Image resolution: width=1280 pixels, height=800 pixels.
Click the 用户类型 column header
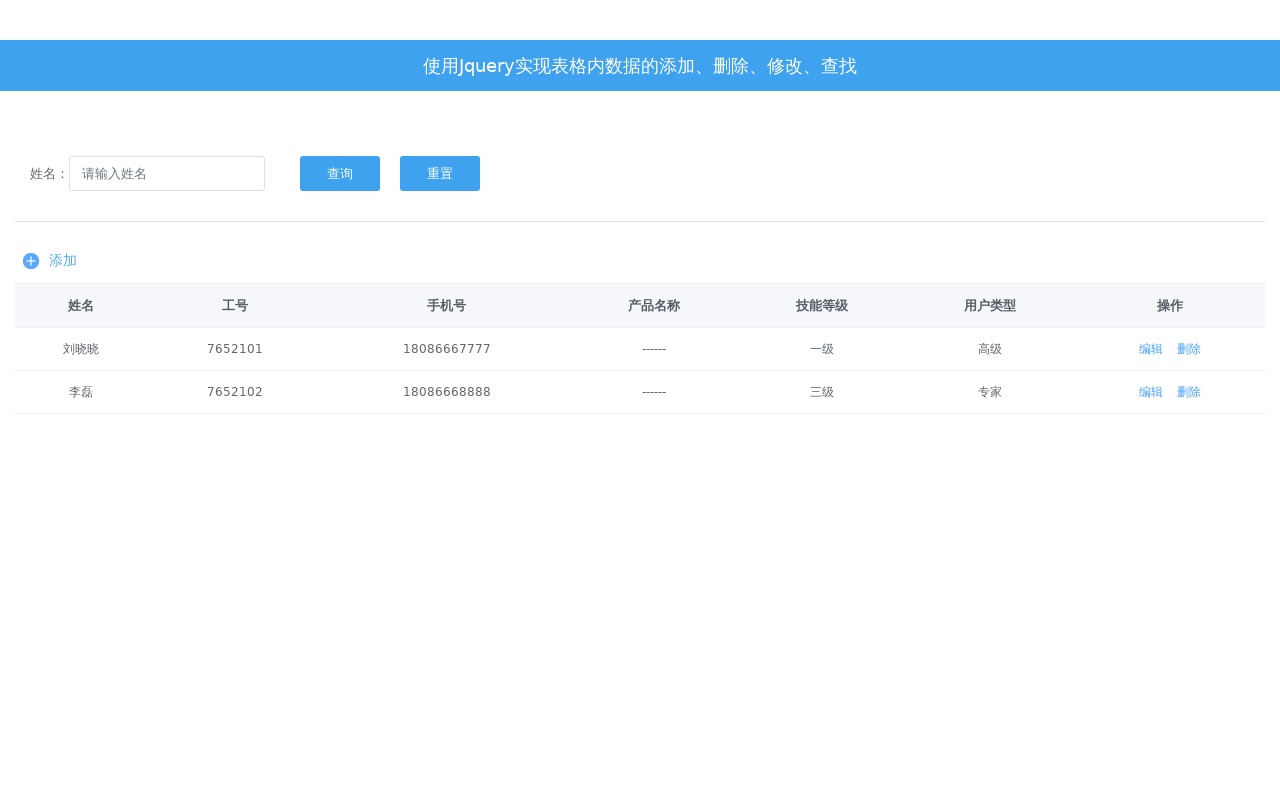click(x=990, y=306)
